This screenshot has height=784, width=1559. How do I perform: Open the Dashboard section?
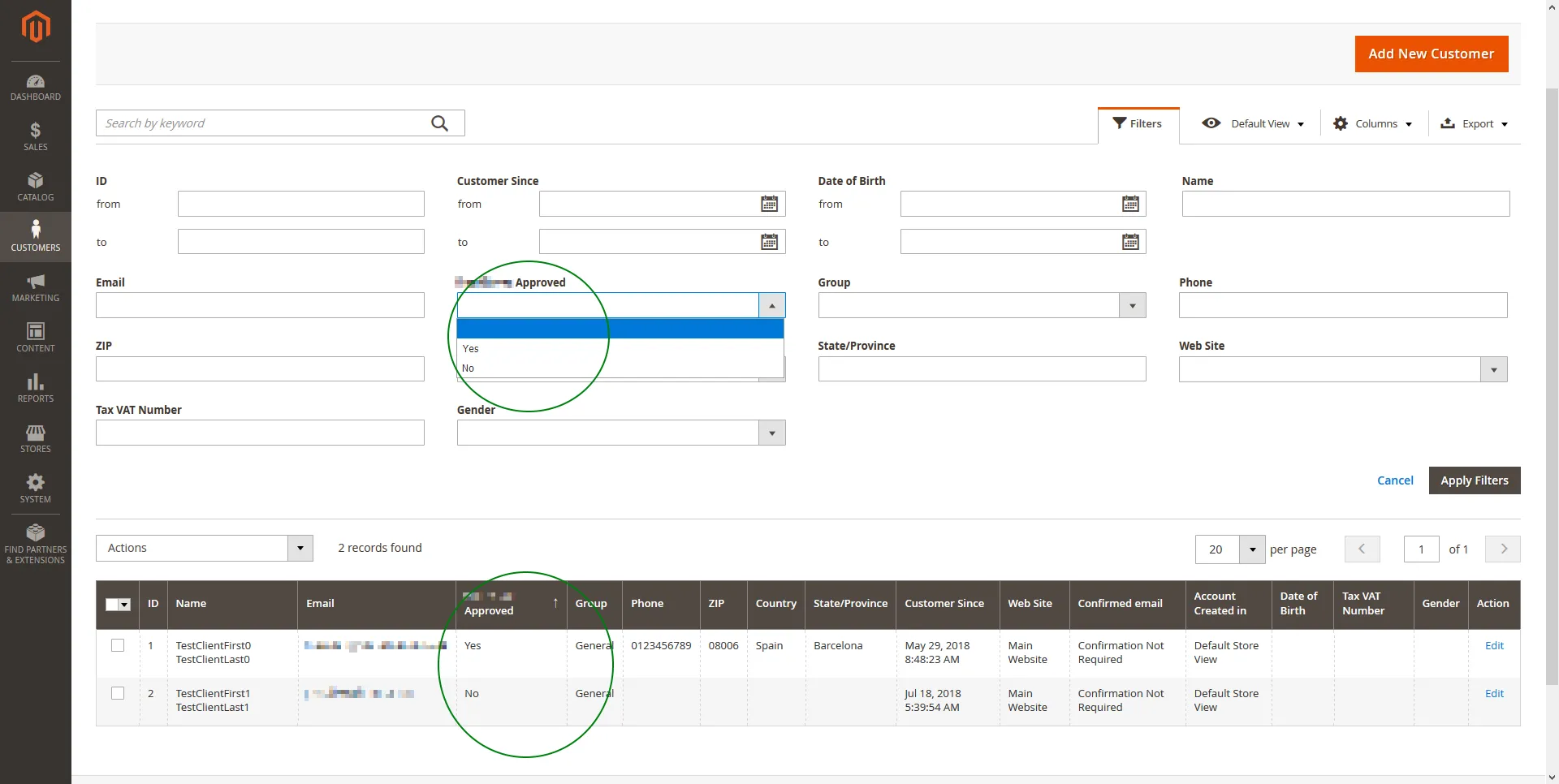36,88
